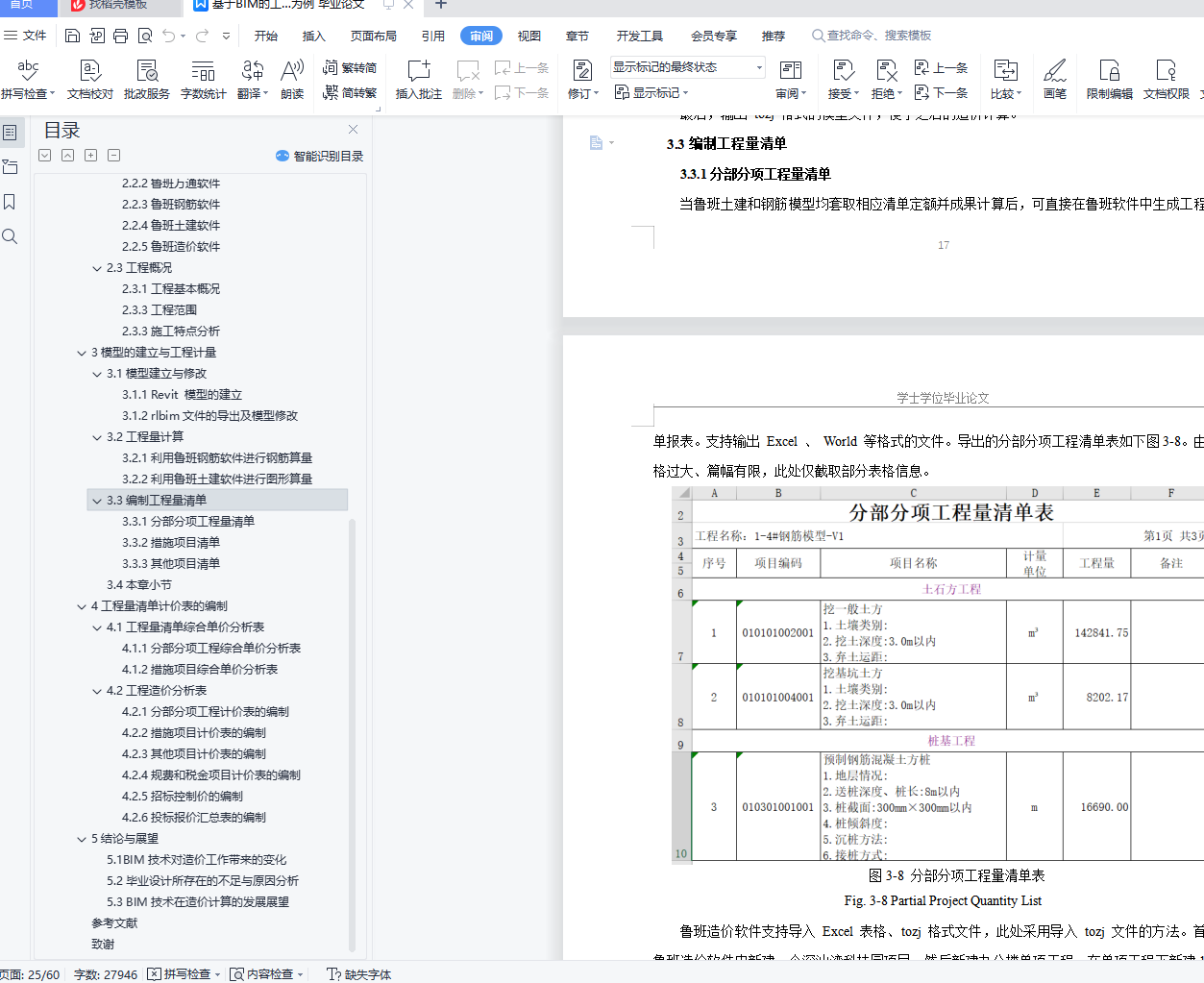The width and height of the screenshot is (1204, 983).
Task: Open the bookmark sidebar icon
Action: pos(10,202)
